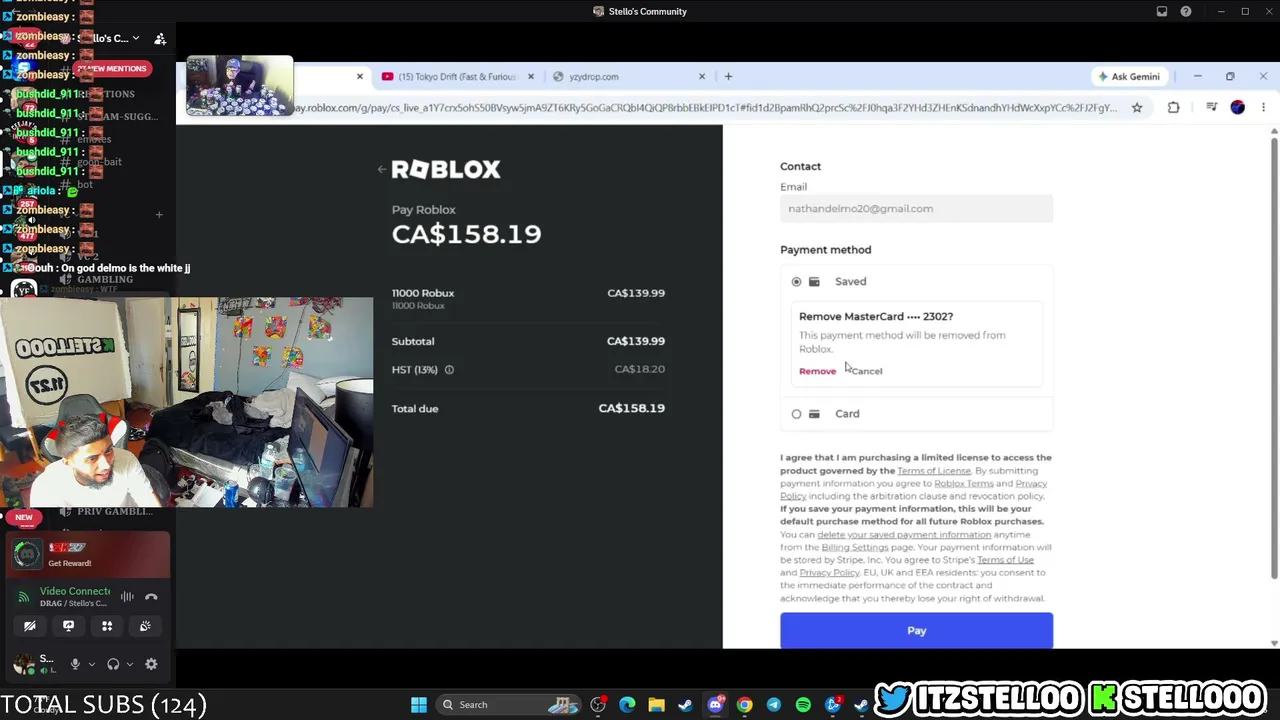Mute the Discord microphone

tap(75, 664)
